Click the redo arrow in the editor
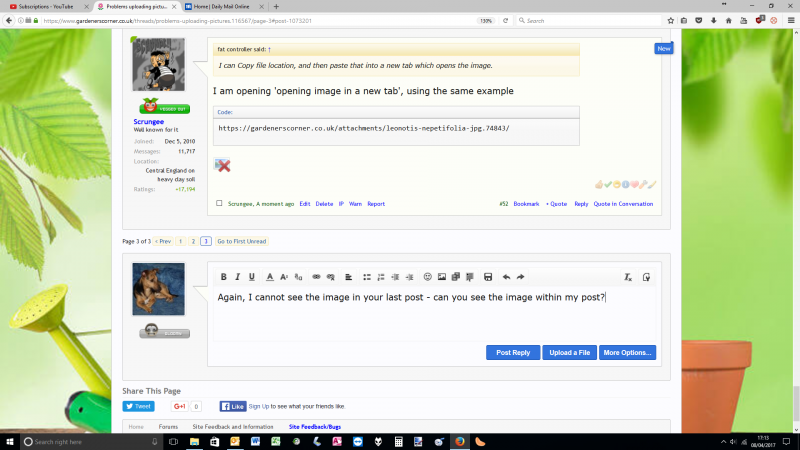This screenshot has height=450, width=800. pyautogui.click(x=521, y=277)
